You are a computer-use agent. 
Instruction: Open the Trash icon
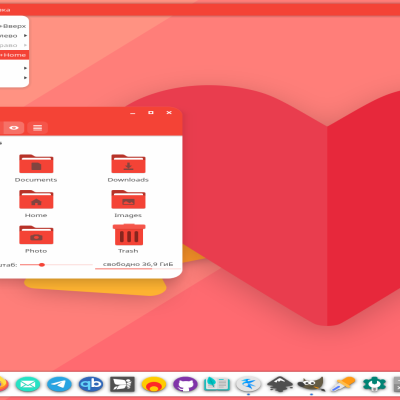point(129,234)
